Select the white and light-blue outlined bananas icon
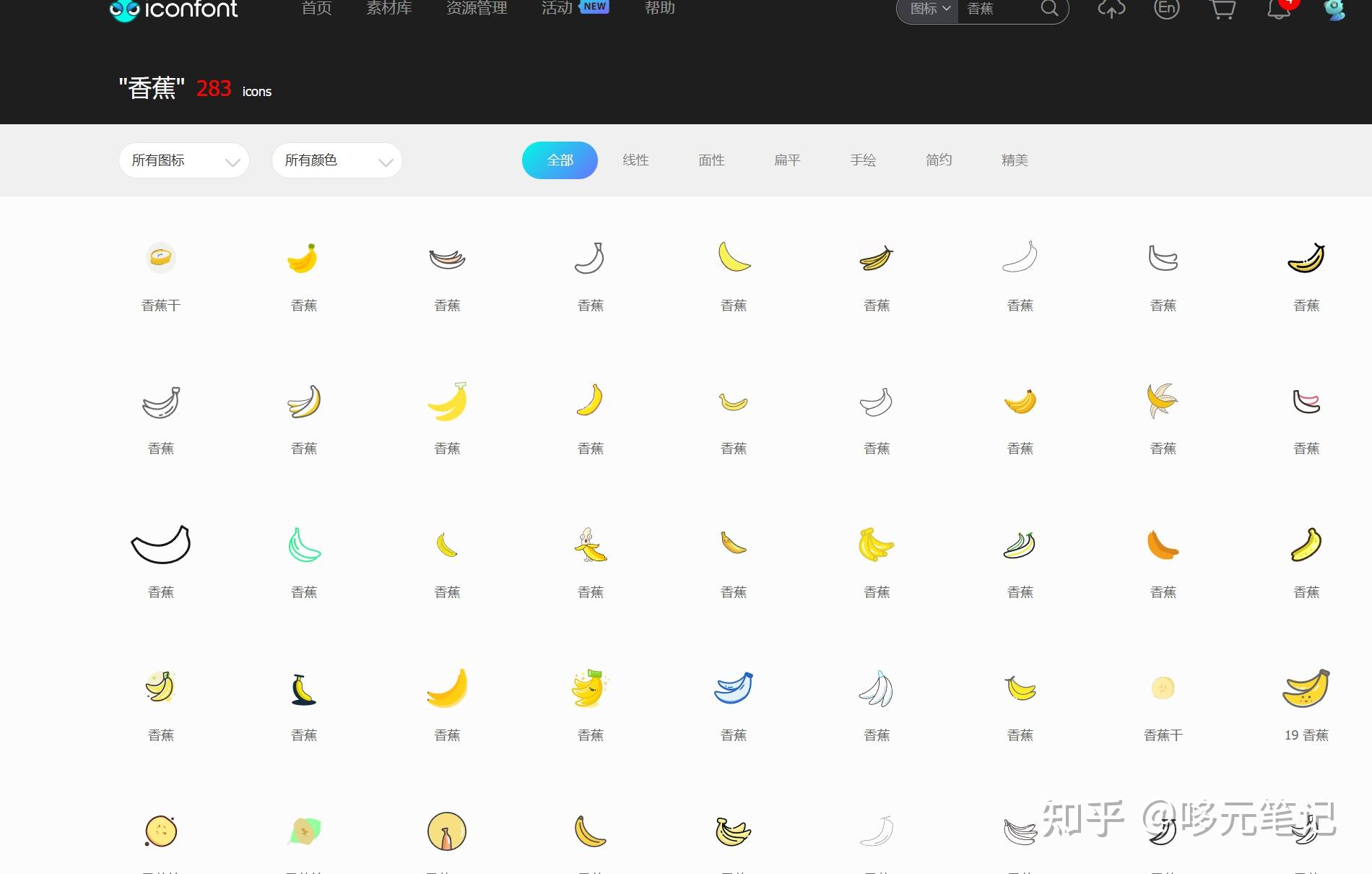Viewport: 1372px width, 874px height. pos(877,688)
